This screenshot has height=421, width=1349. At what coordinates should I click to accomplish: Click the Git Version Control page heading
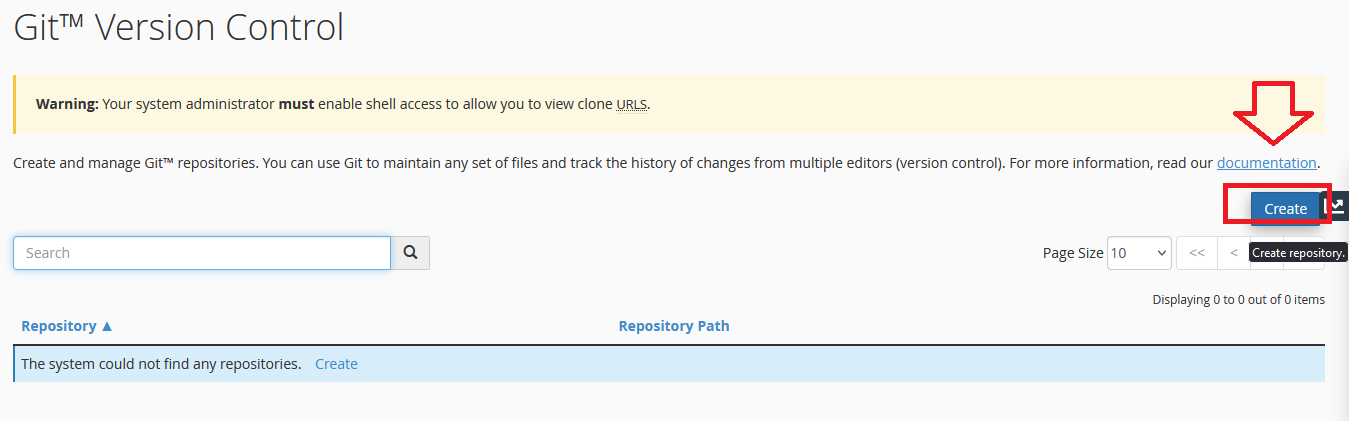(x=179, y=27)
